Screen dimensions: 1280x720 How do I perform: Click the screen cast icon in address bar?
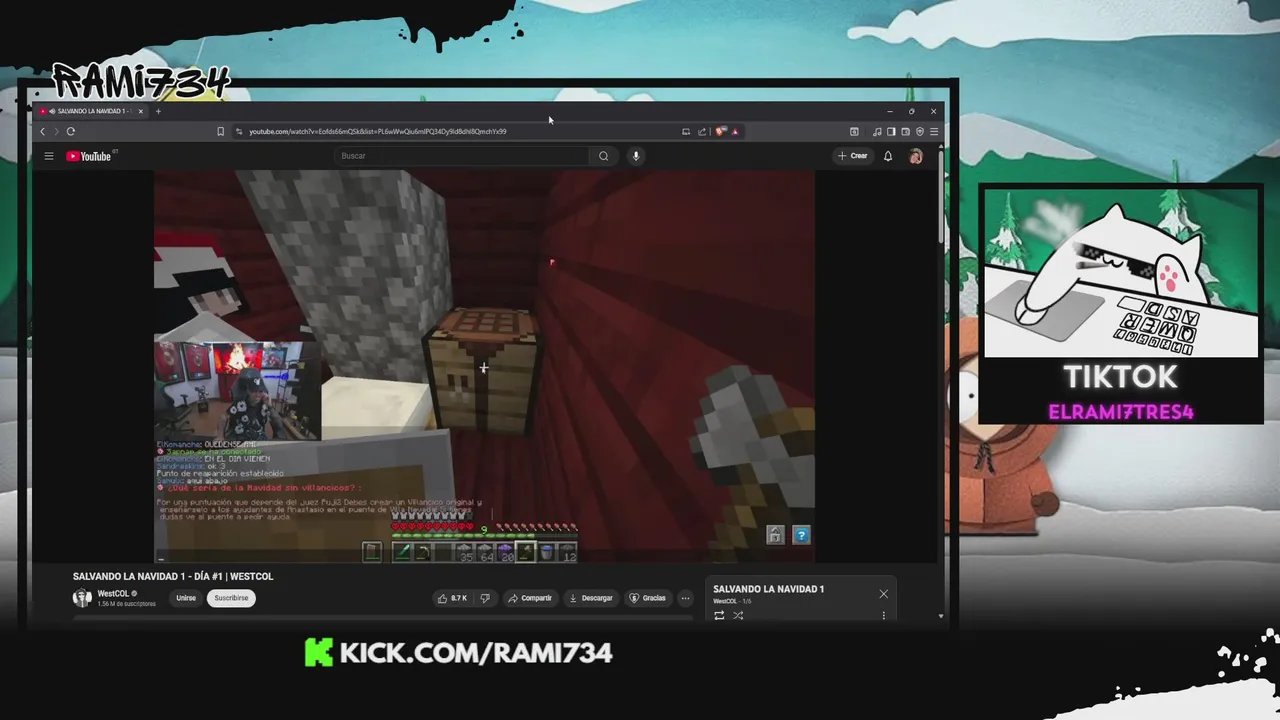pos(686,131)
